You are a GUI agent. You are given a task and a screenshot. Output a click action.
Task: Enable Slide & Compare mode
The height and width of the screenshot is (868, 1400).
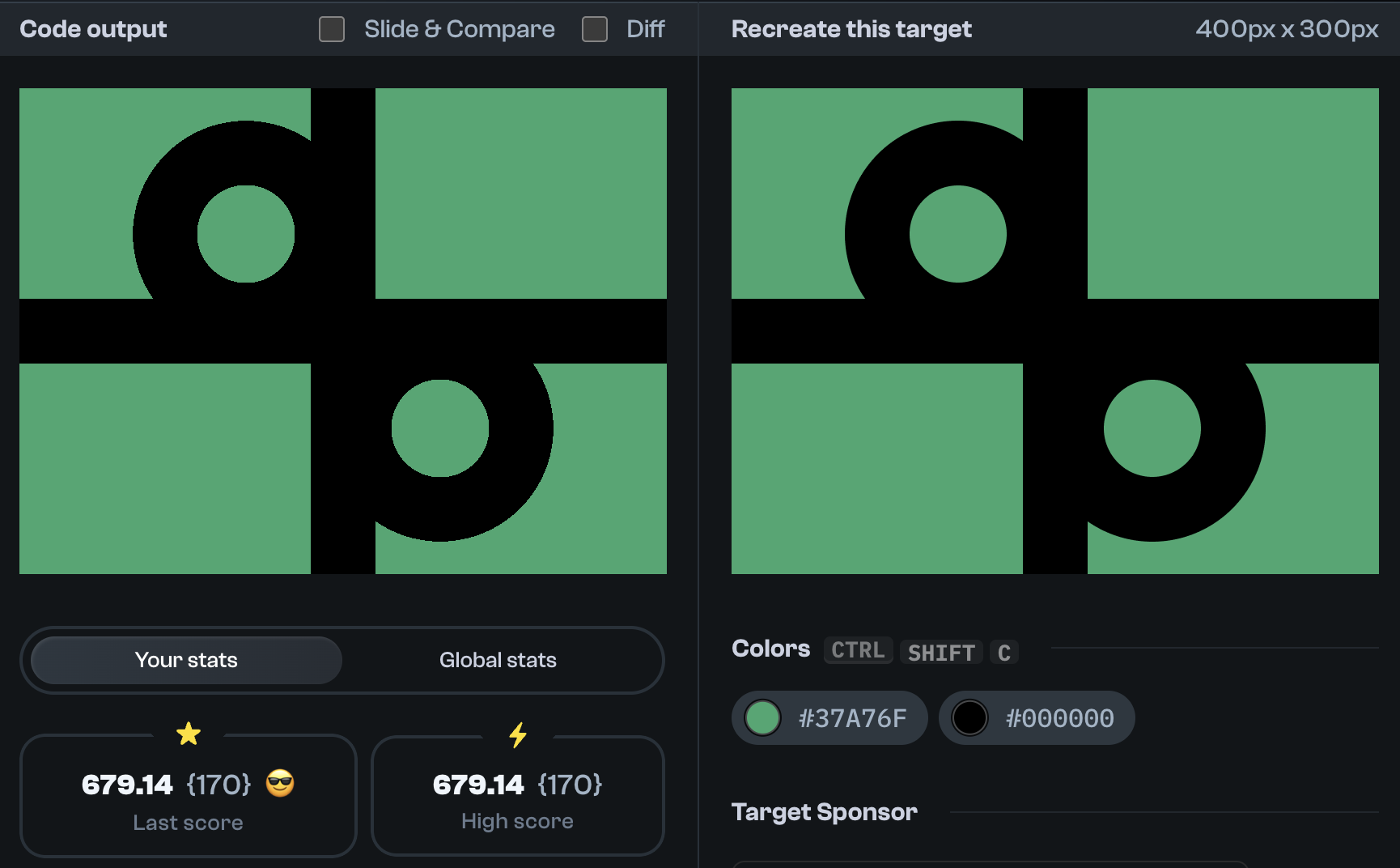331,28
